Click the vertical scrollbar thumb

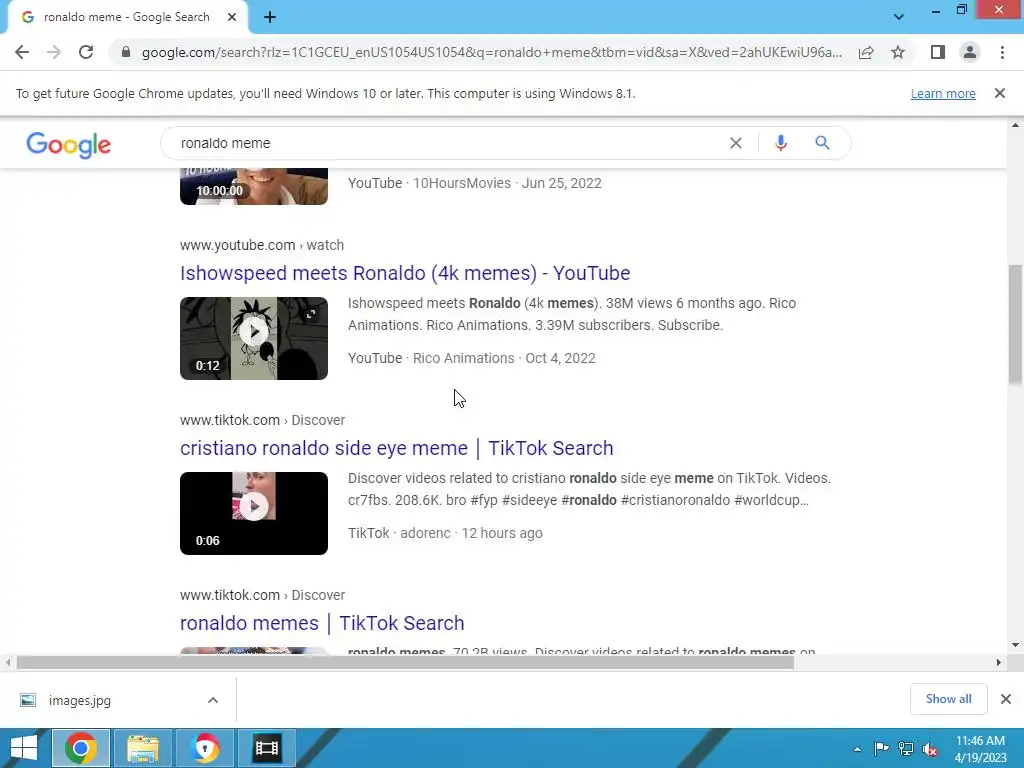[1015, 324]
